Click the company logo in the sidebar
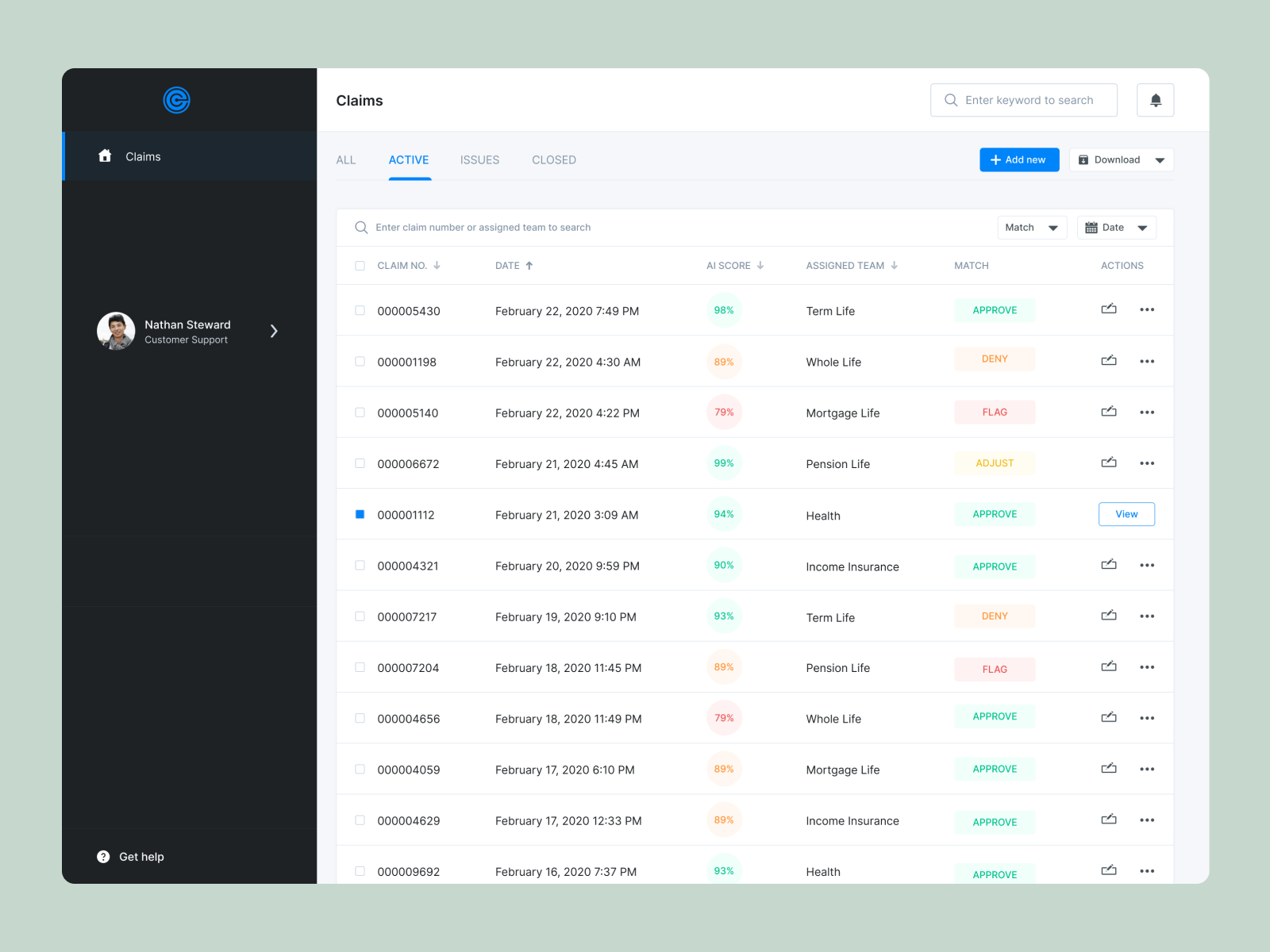 (x=176, y=100)
